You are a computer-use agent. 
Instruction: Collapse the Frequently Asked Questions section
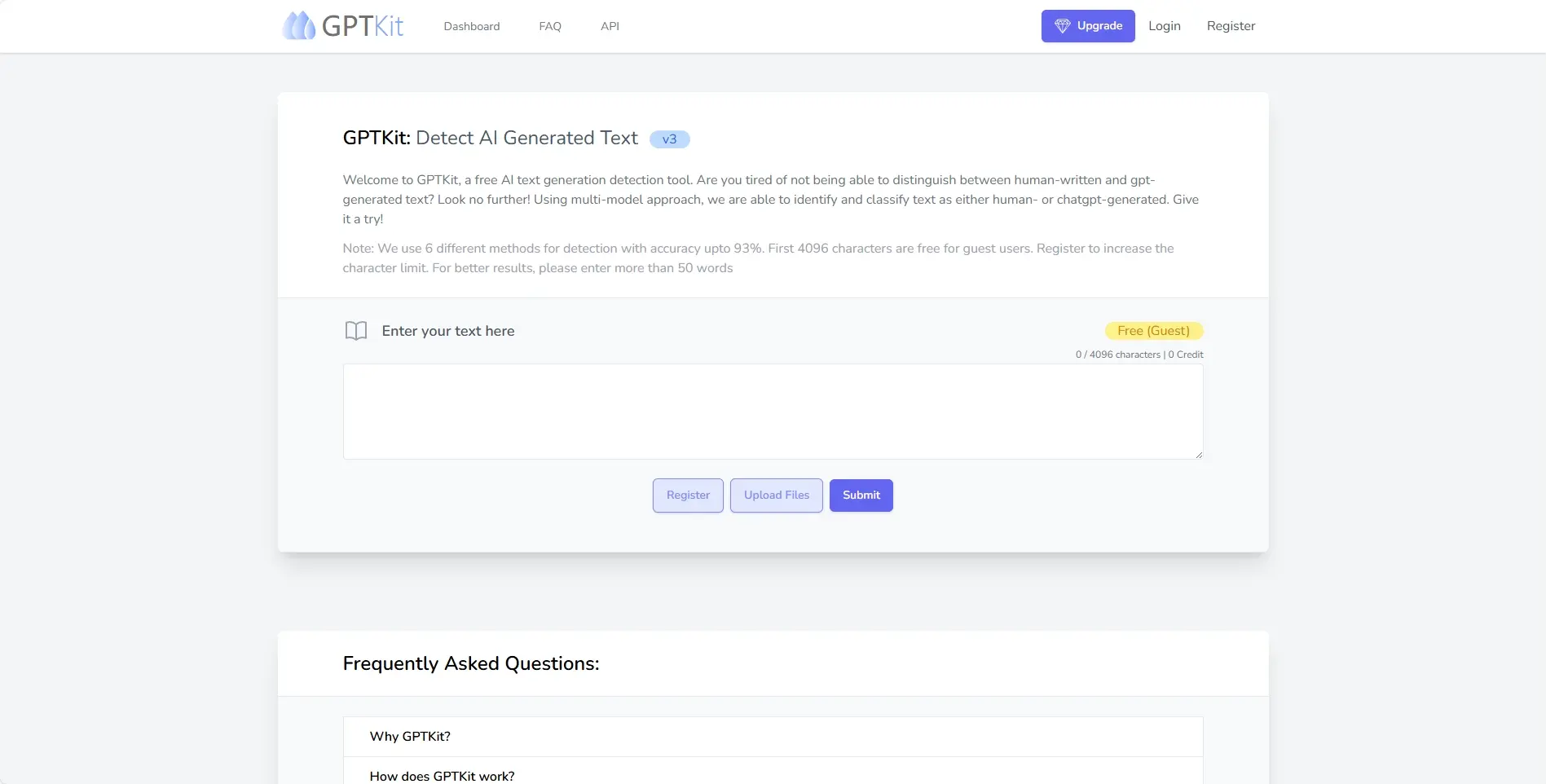pos(471,663)
